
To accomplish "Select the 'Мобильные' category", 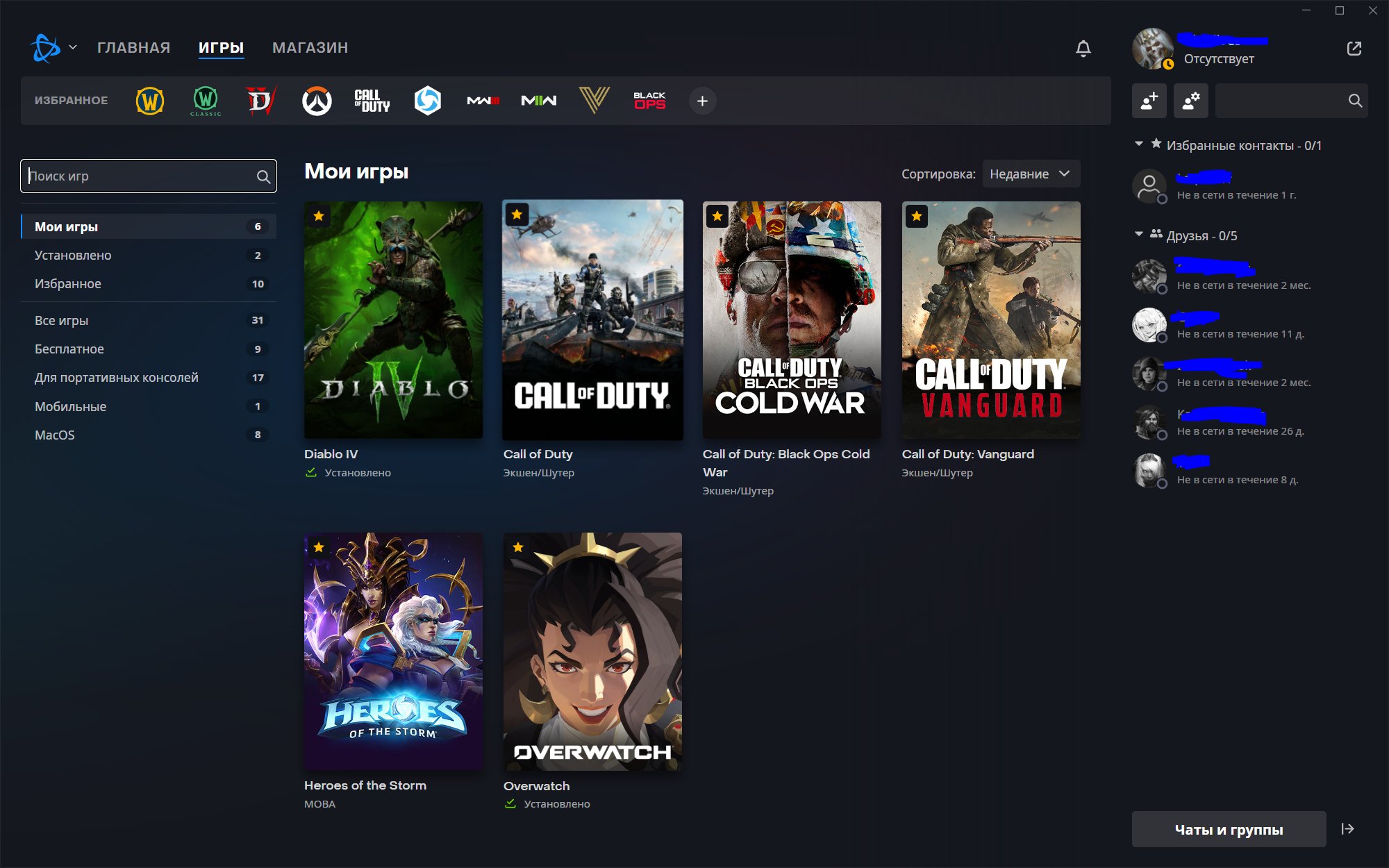I will pyautogui.click(x=149, y=406).
